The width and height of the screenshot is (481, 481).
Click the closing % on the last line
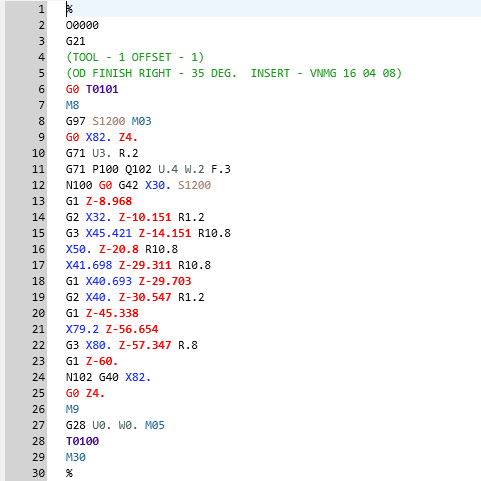69,473
